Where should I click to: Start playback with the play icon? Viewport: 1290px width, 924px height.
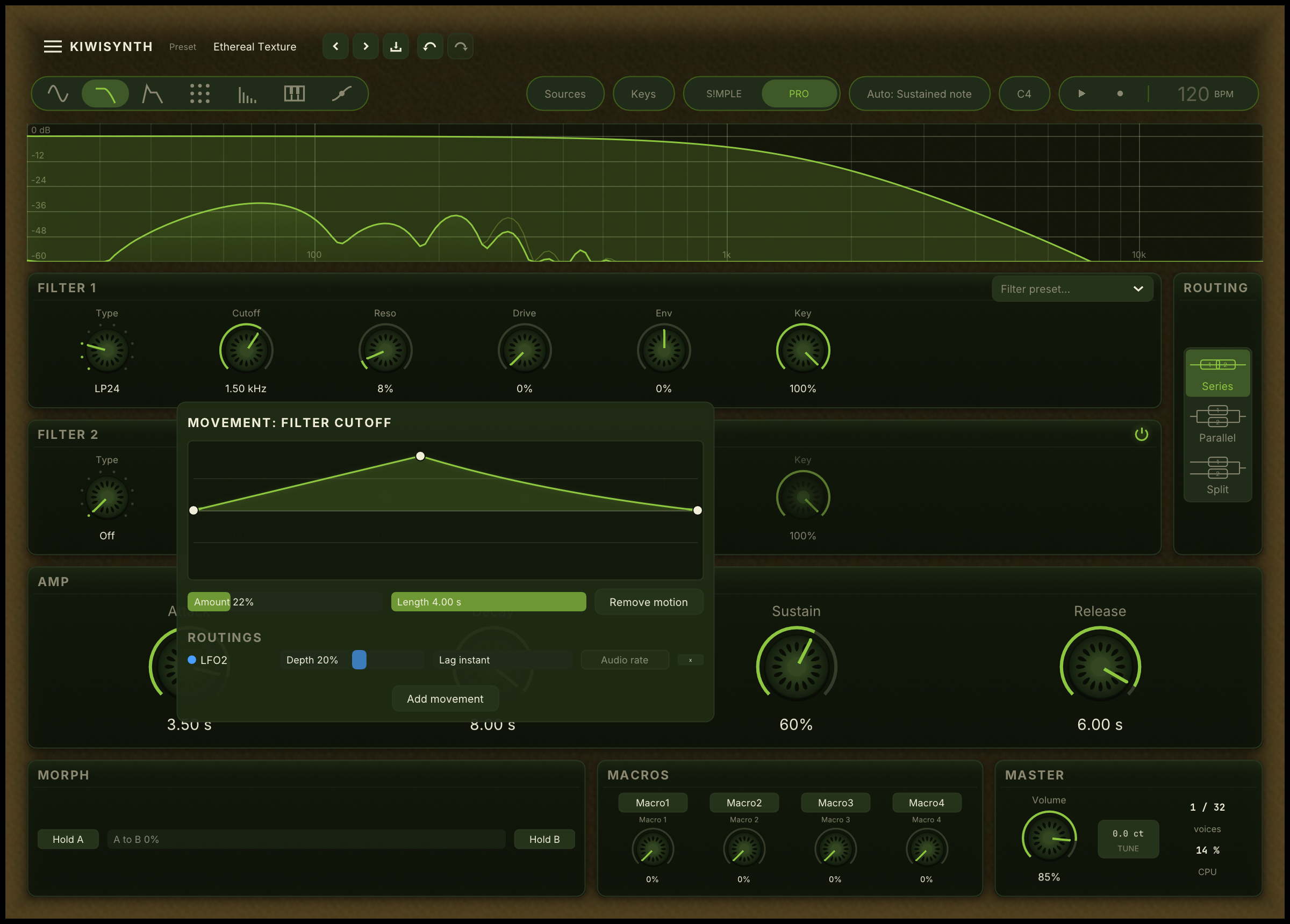[1082, 94]
